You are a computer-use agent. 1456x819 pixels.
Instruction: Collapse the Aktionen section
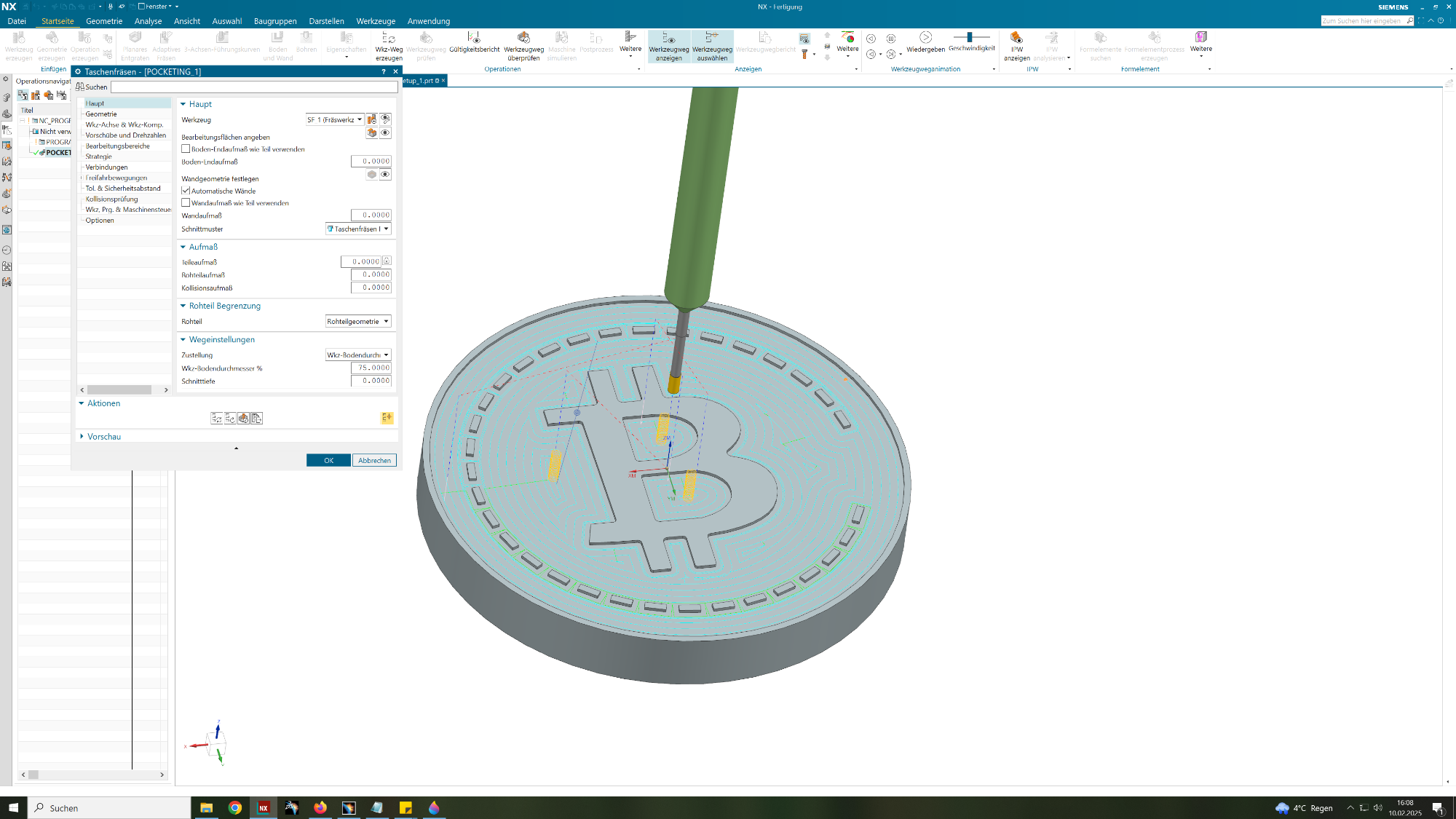[x=82, y=403]
